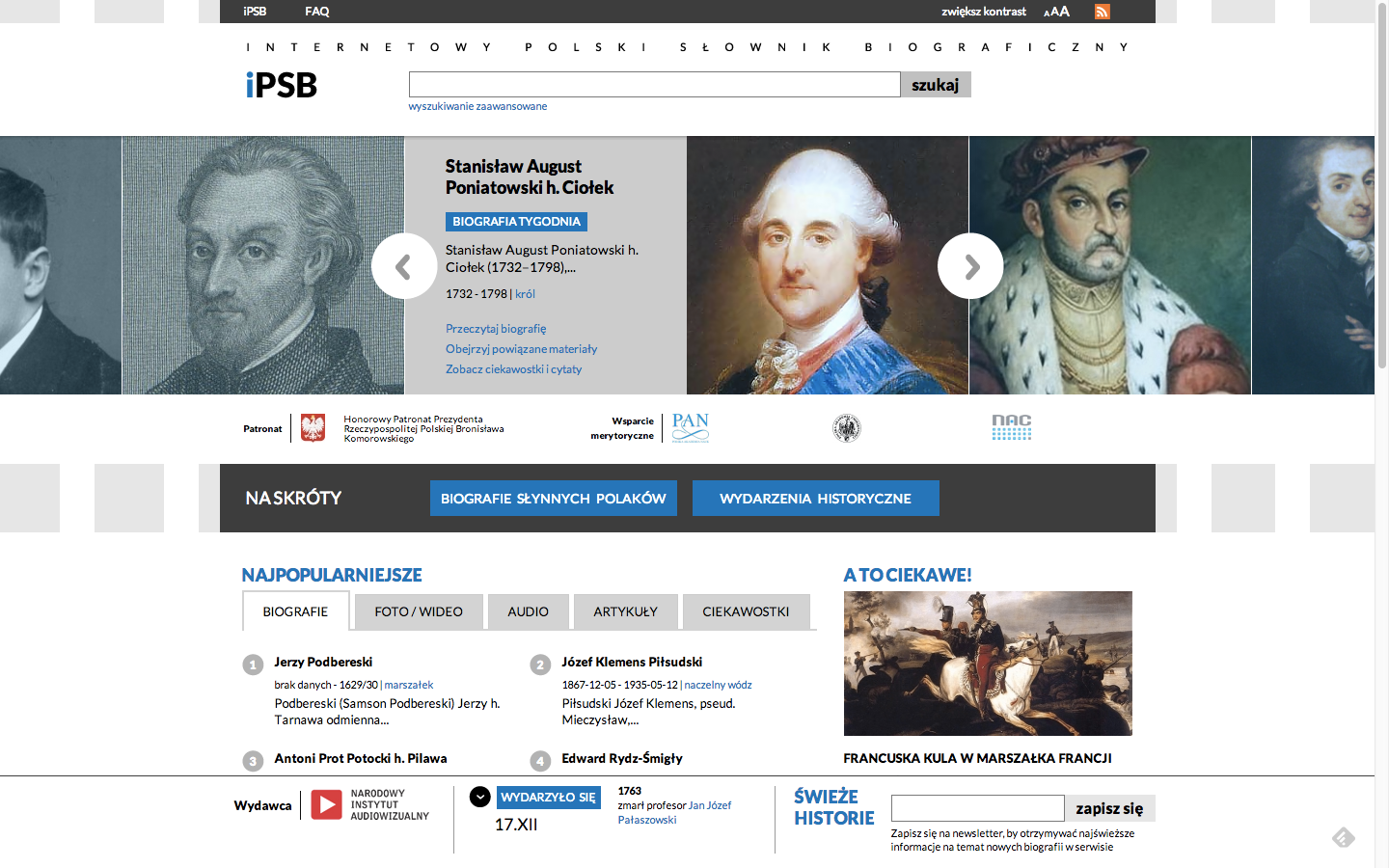Viewport: 1389px width, 868px height.
Task: Click rank number 4 badge
Action: pos(540,761)
